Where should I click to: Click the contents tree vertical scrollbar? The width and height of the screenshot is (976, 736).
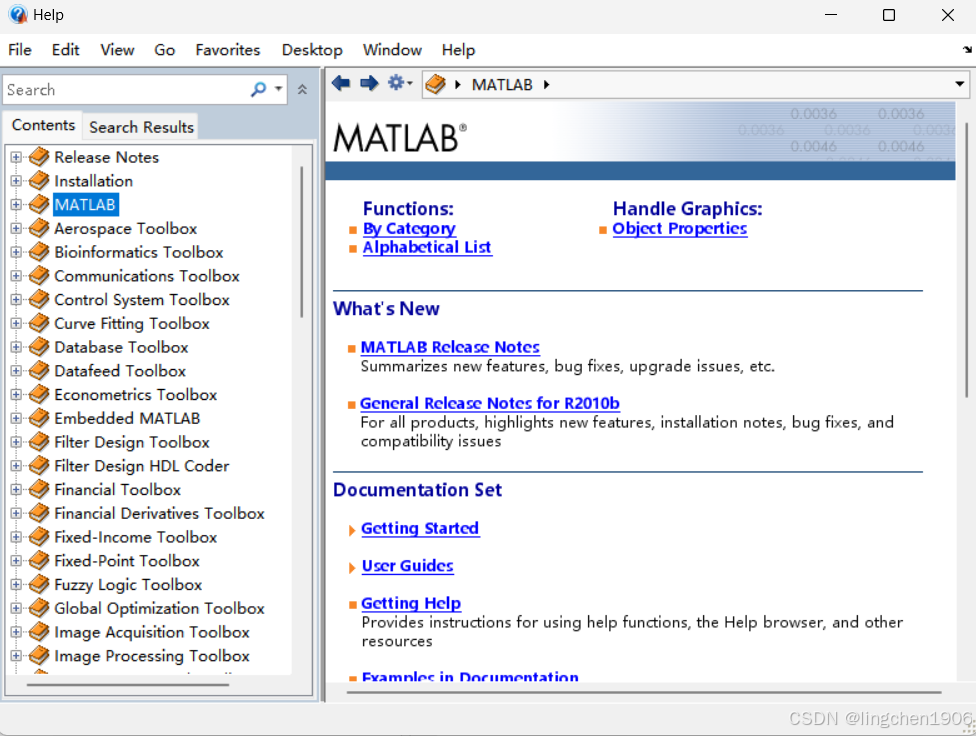pos(302,242)
